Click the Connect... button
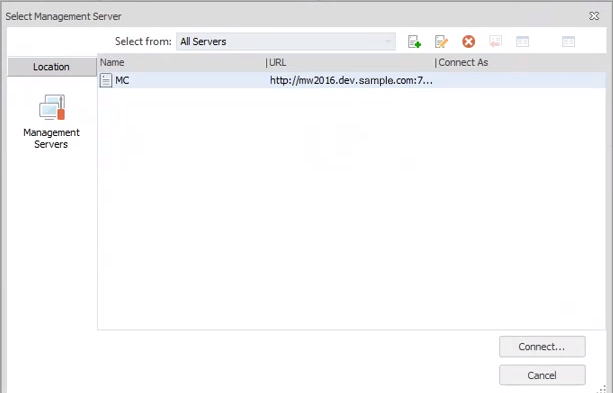Viewport: 613px width, 393px height. [542, 347]
